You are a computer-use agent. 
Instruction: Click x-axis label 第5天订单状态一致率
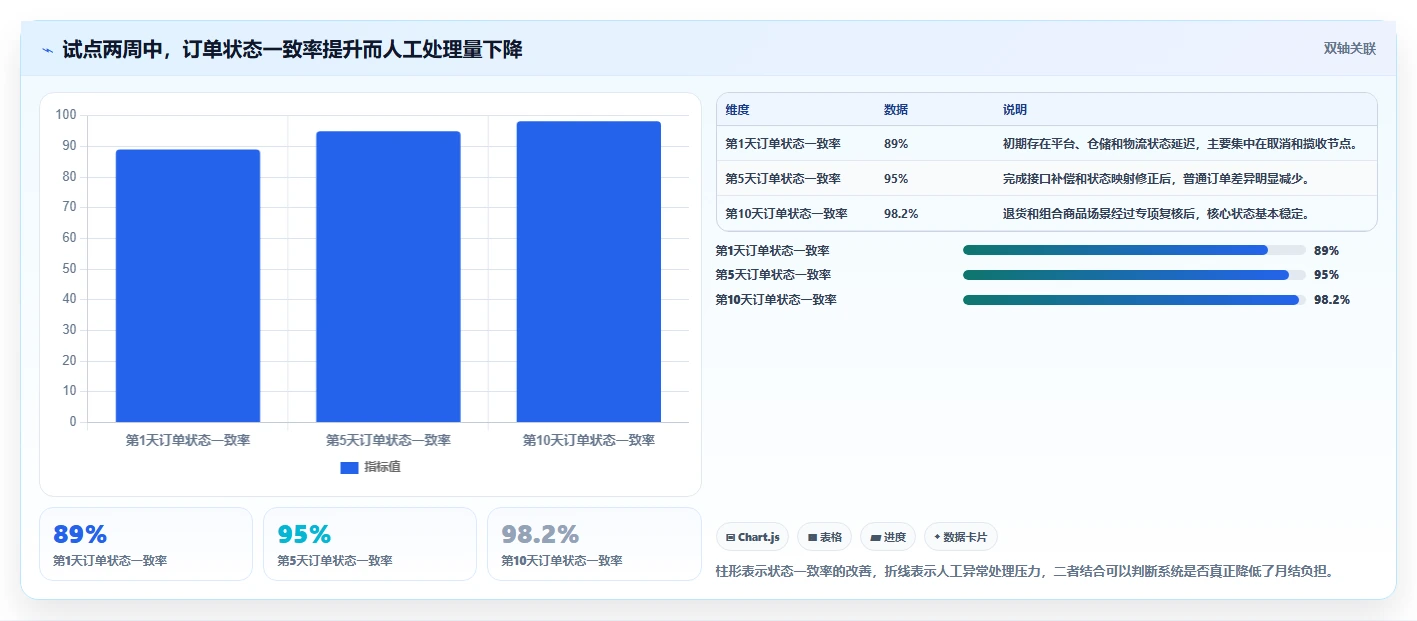coord(388,440)
